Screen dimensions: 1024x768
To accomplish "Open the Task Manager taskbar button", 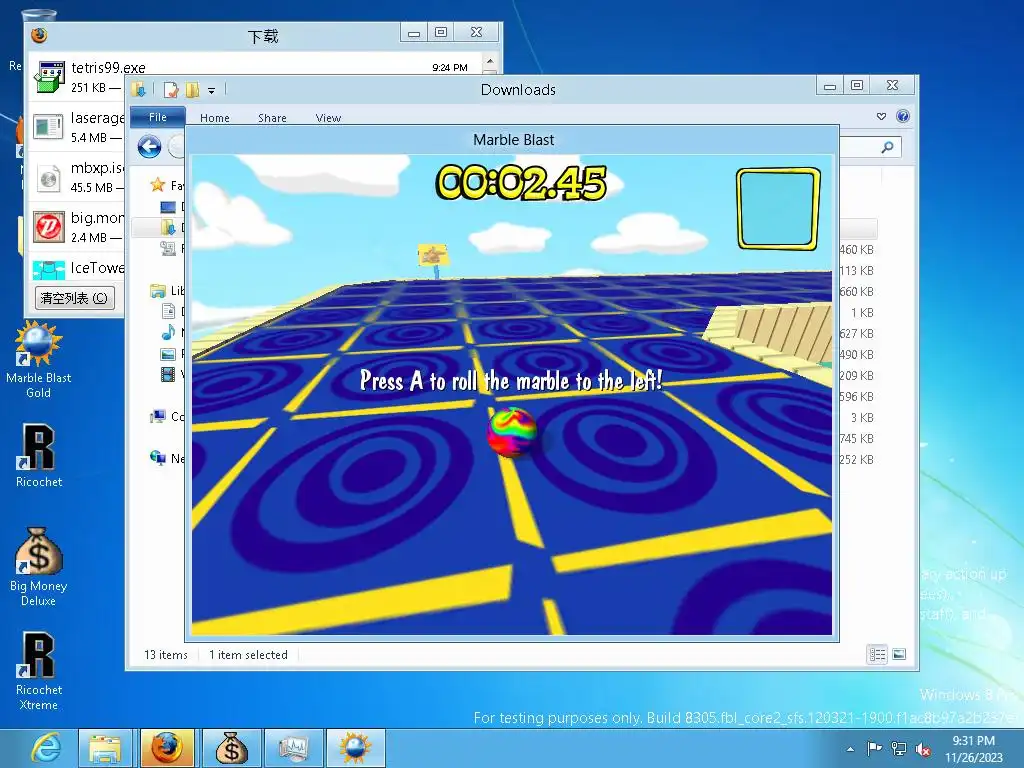I will point(292,748).
